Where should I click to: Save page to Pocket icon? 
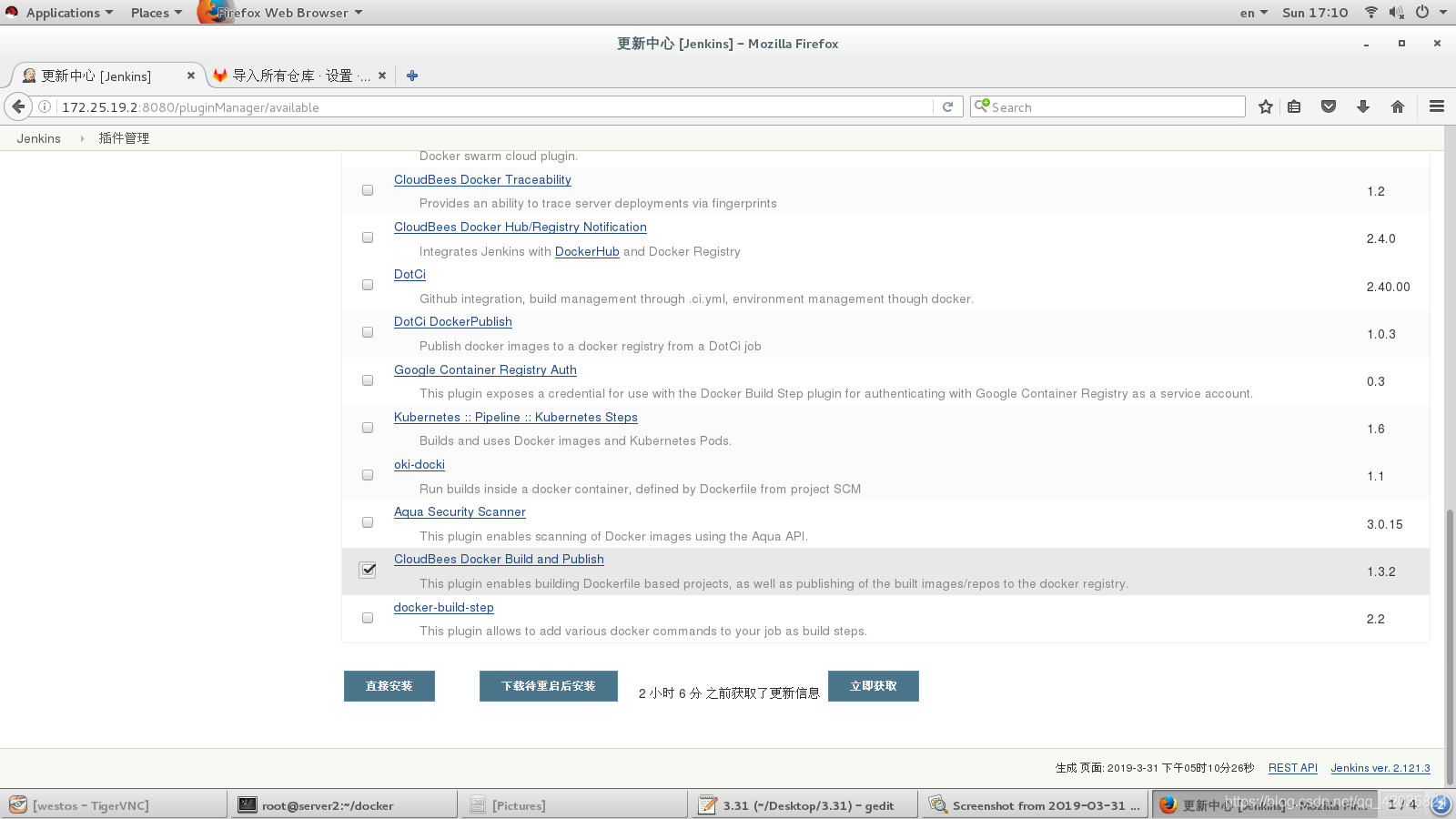[x=1329, y=106]
